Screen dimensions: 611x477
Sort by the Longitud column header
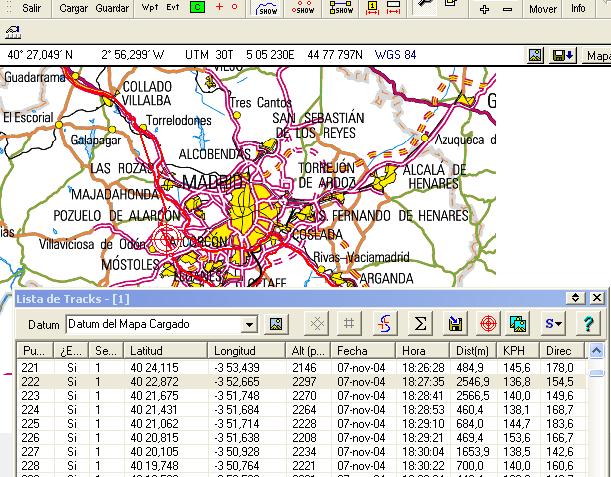pos(246,351)
